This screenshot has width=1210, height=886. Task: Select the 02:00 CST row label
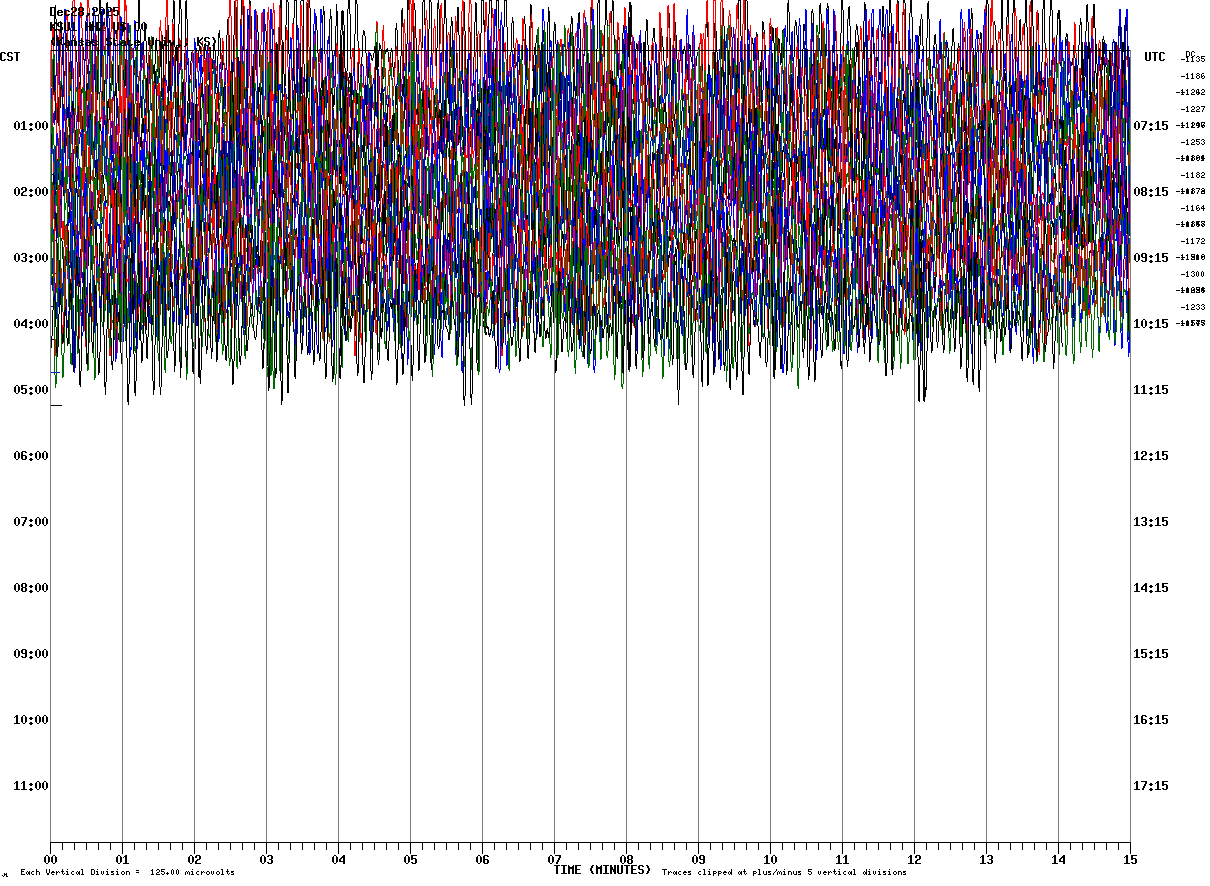pyautogui.click(x=31, y=192)
